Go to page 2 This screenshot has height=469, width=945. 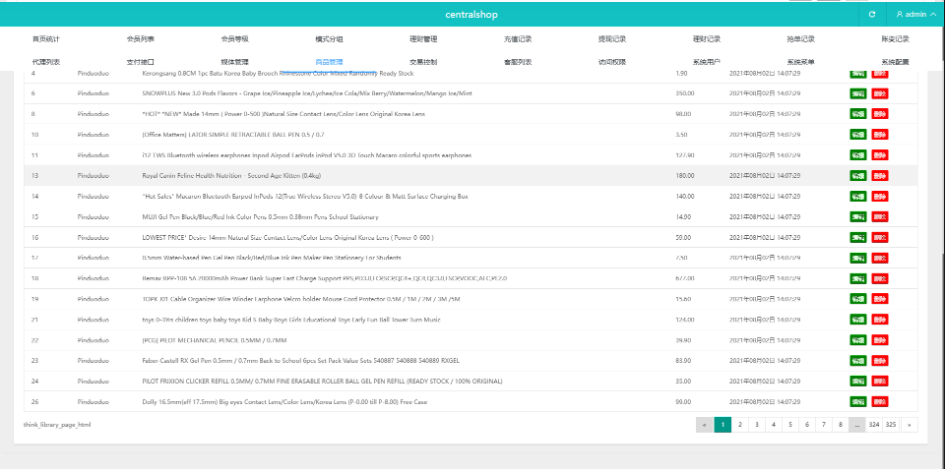click(x=739, y=425)
